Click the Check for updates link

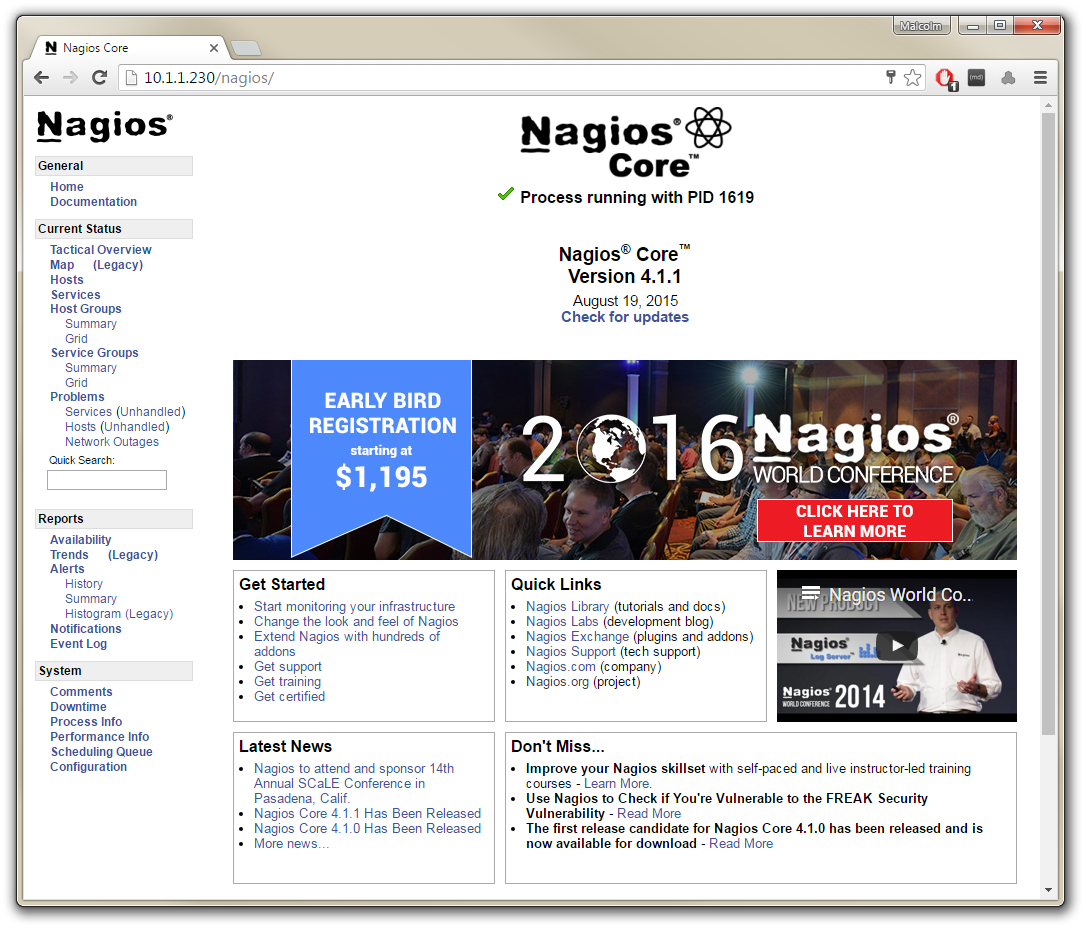[625, 317]
